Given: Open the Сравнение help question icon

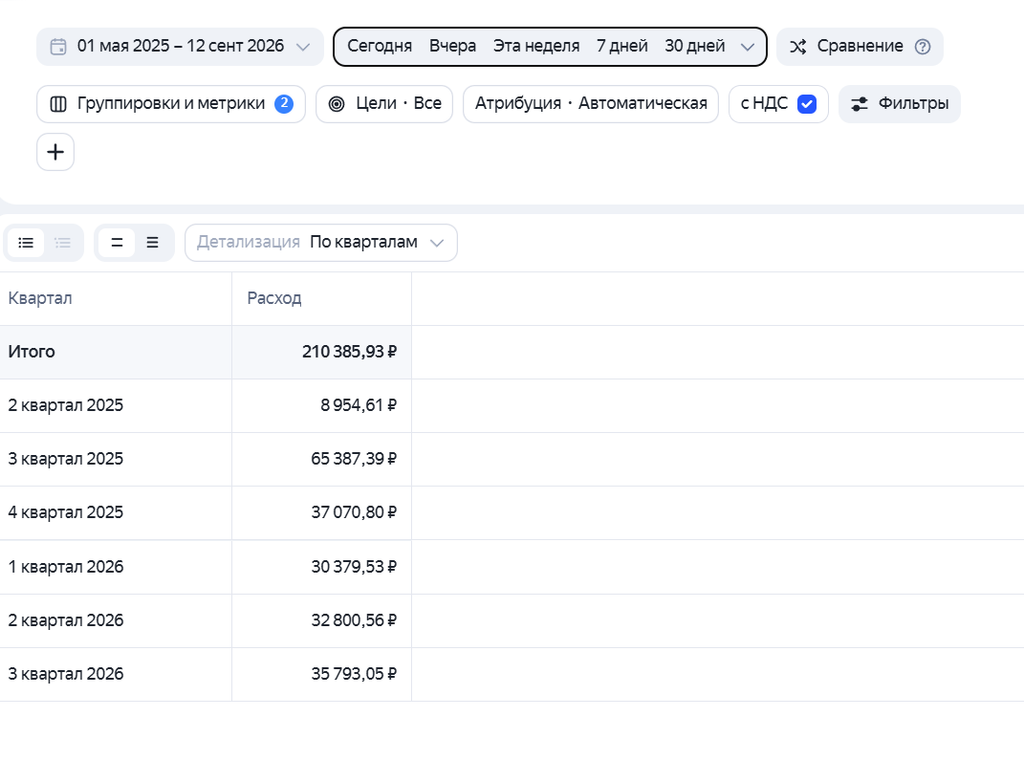Looking at the screenshot, I should point(922,46).
